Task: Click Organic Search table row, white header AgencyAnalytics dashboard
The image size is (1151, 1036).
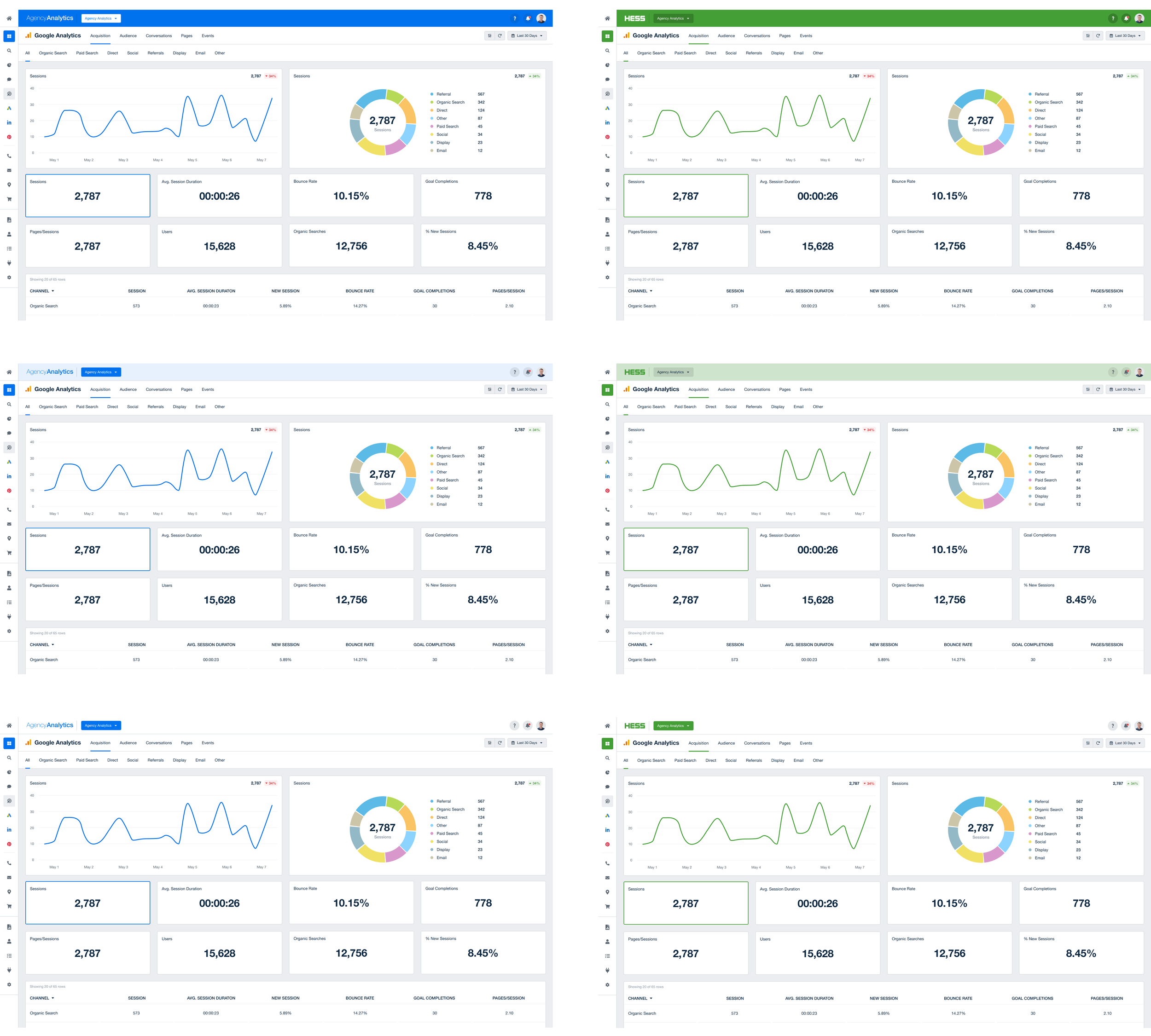Action: [285, 1014]
